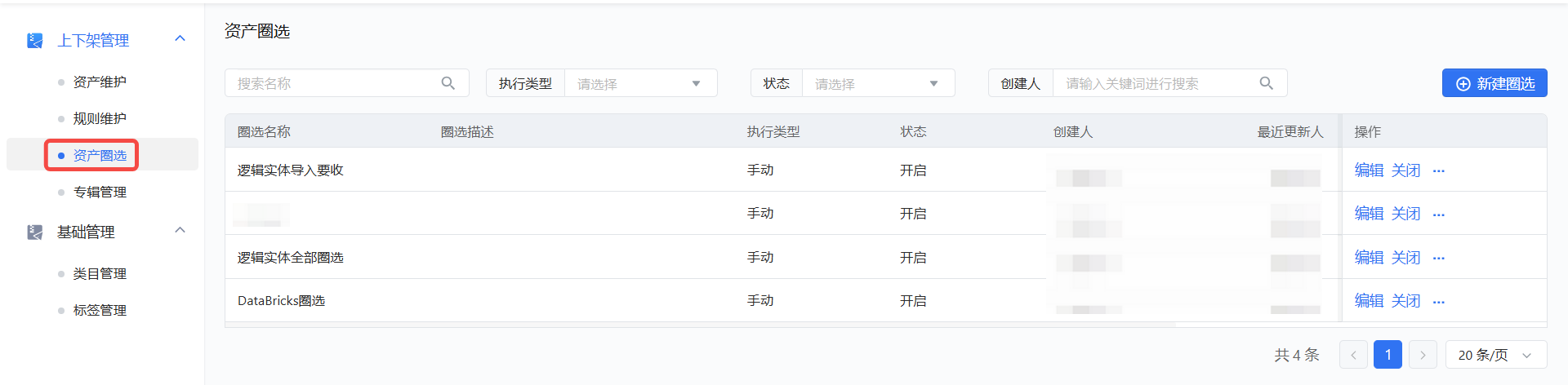The image size is (1568, 385).
Task: Go to the next page arrow
Action: [1423, 355]
